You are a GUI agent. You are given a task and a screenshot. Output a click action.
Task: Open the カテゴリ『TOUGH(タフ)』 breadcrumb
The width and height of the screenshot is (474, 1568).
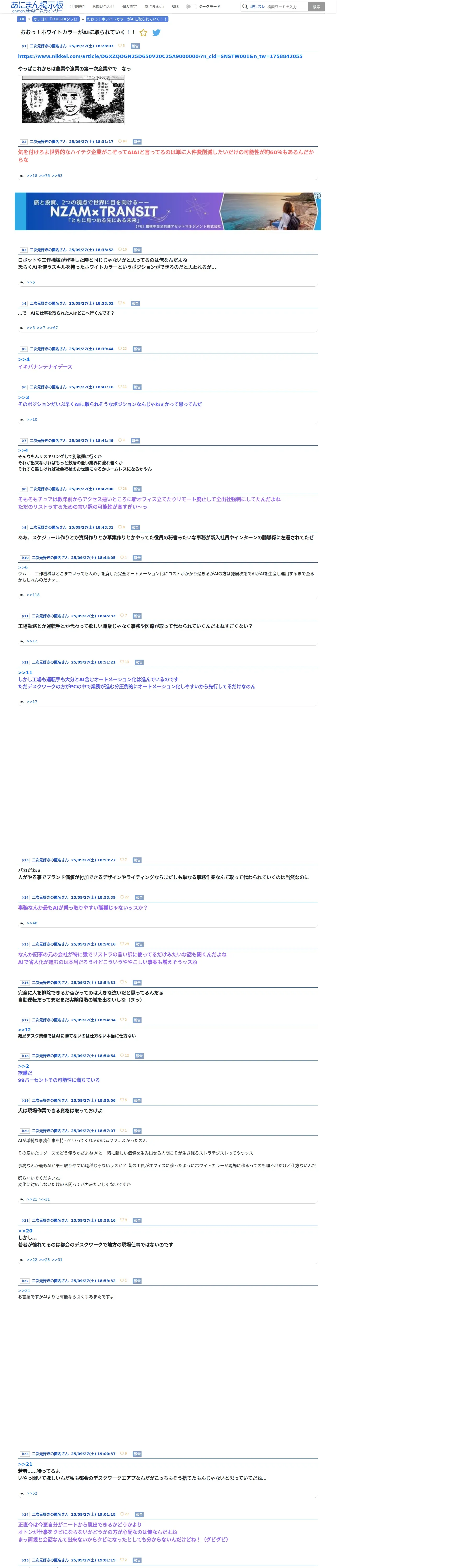[x=55, y=19]
